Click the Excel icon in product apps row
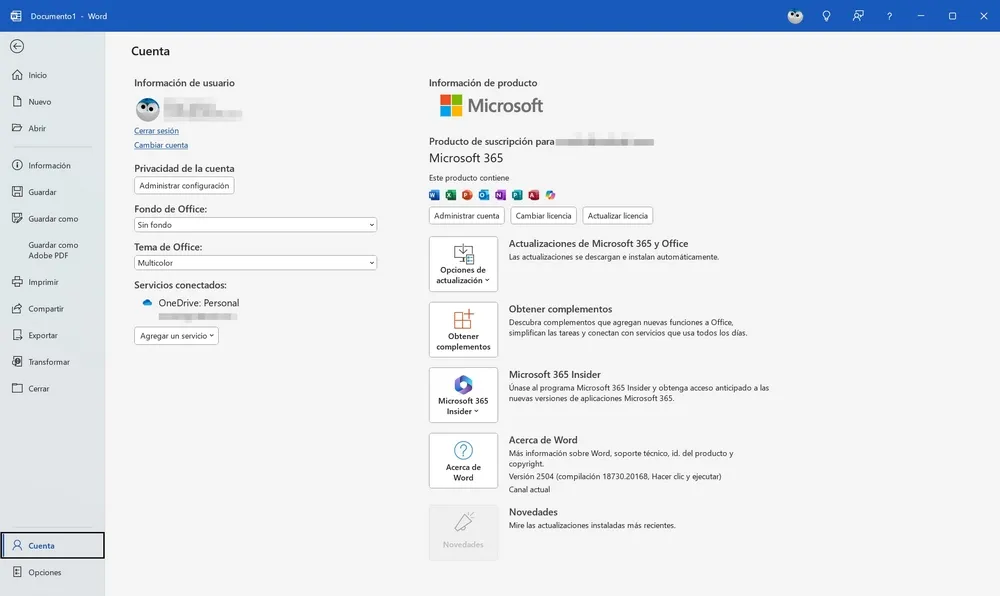This screenshot has width=1000, height=596. pyautogui.click(x=451, y=195)
